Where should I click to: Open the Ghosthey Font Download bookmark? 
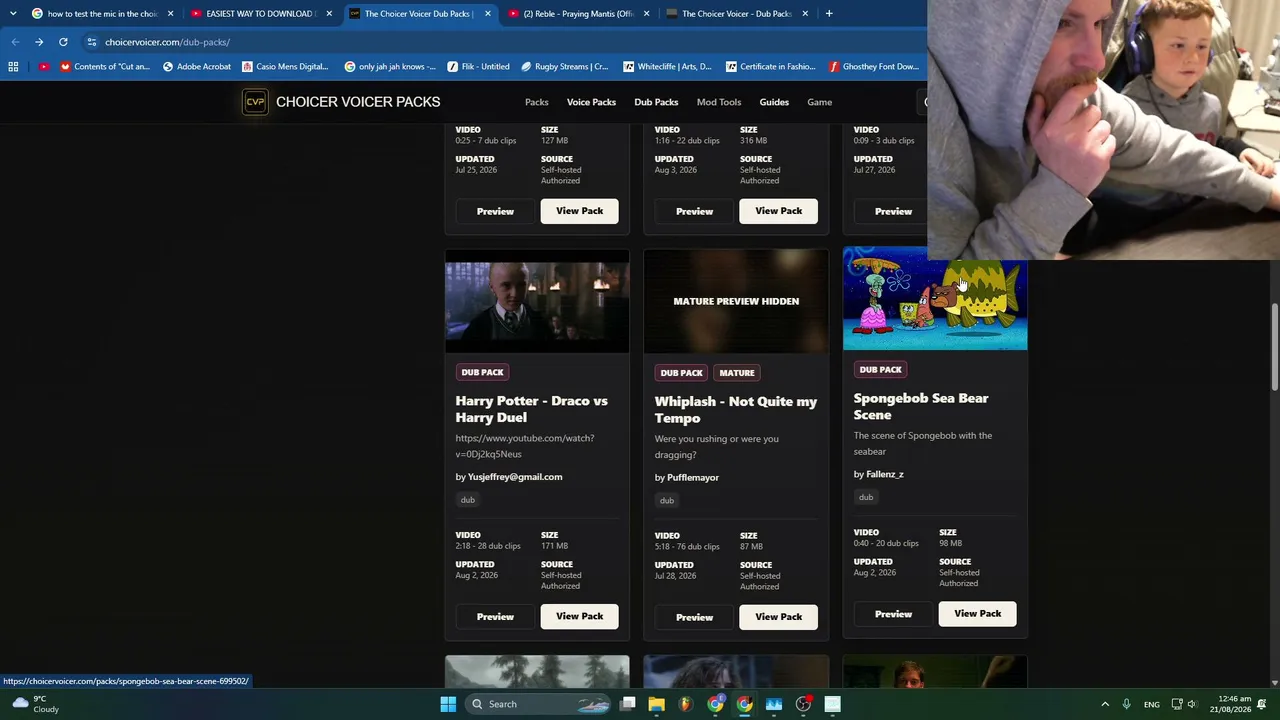pos(874,67)
